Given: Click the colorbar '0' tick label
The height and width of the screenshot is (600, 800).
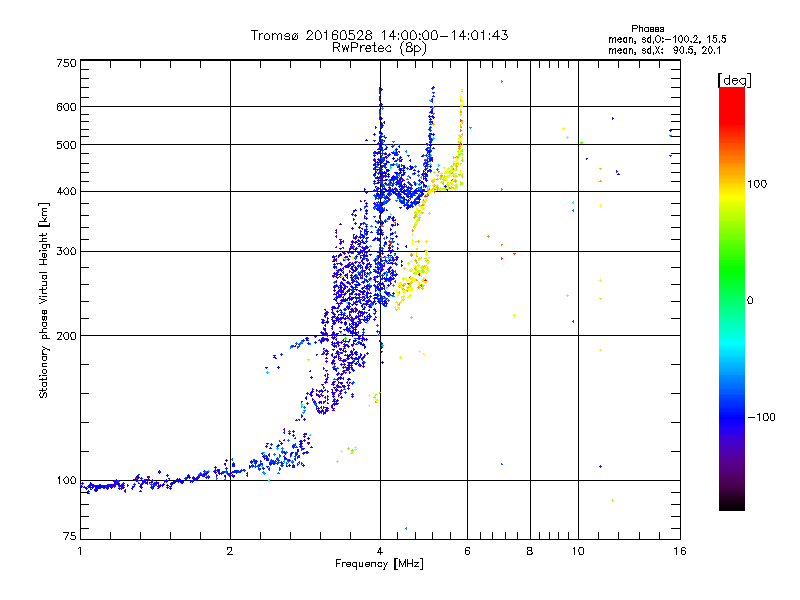Looking at the screenshot, I should pos(749,300).
